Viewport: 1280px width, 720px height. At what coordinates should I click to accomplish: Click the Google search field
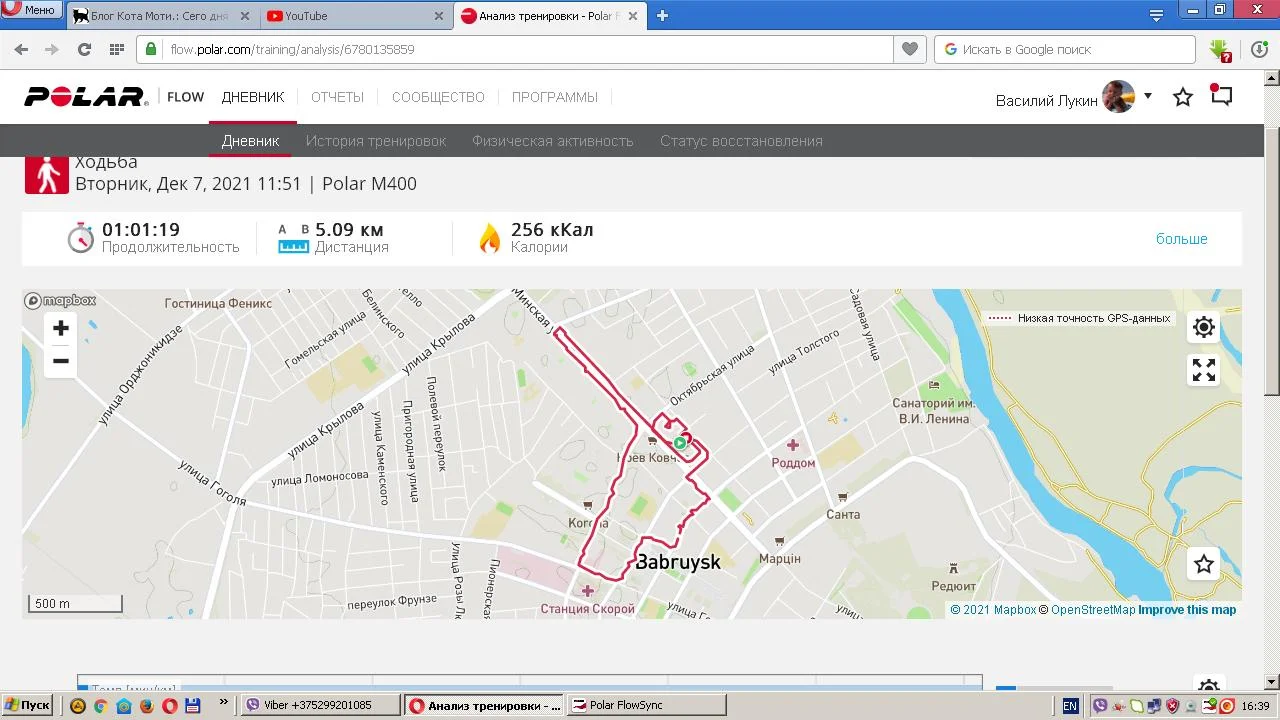tap(1065, 49)
